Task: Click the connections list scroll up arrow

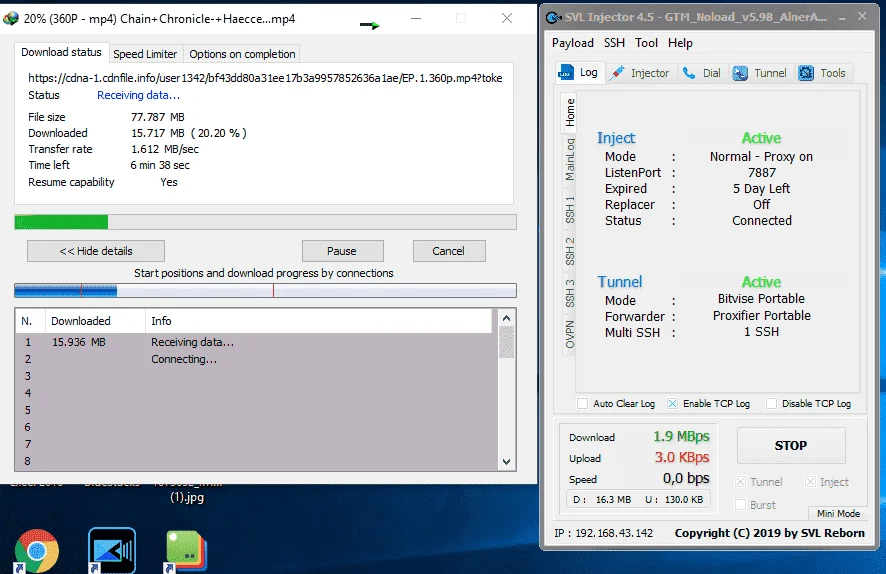Action: tap(506, 318)
